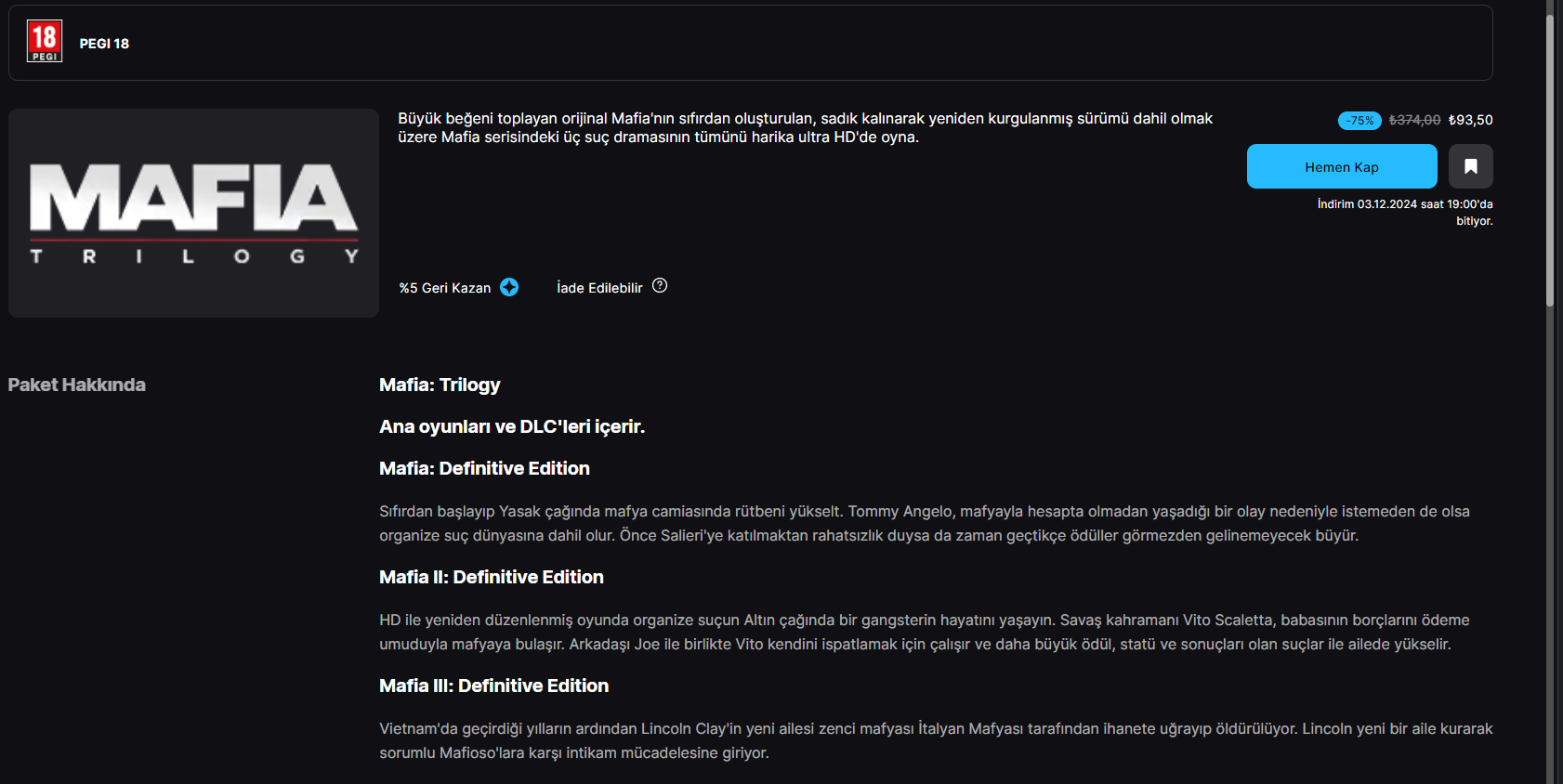Click the Mafia II: Definitive Edition heading

point(492,577)
